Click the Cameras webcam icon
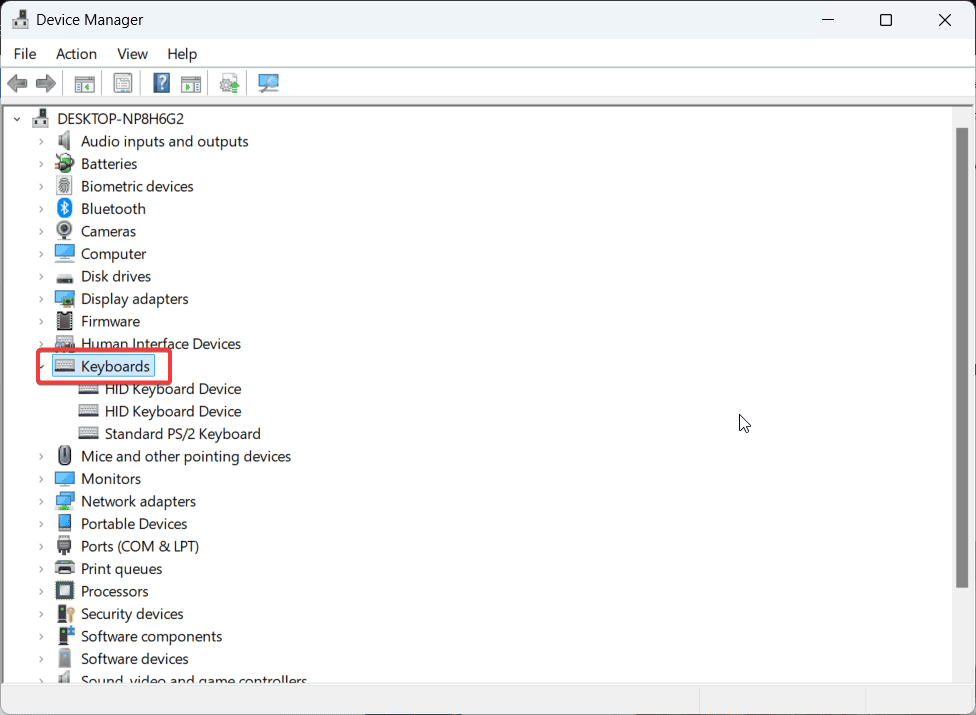 [64, 231]
